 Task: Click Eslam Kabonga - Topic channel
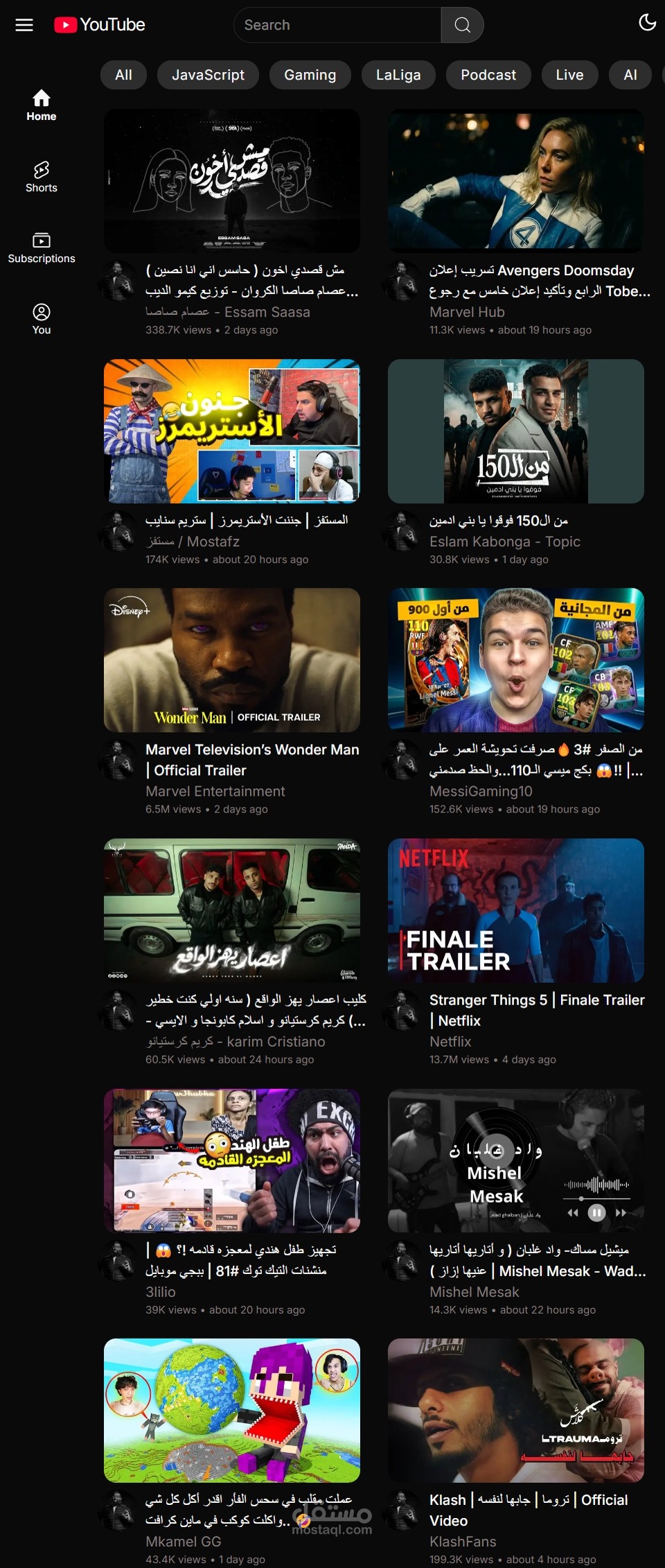(505, 541)
